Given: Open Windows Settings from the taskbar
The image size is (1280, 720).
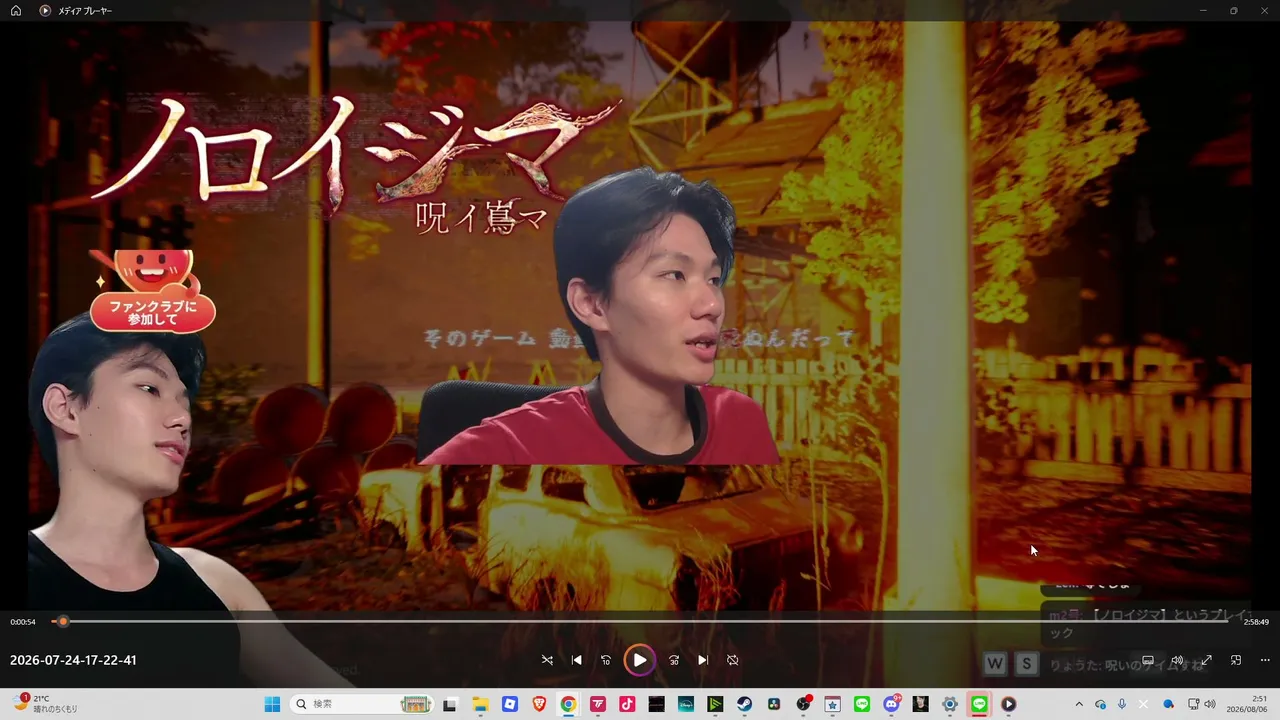Looking at the screenshot, I should (950, 704).
